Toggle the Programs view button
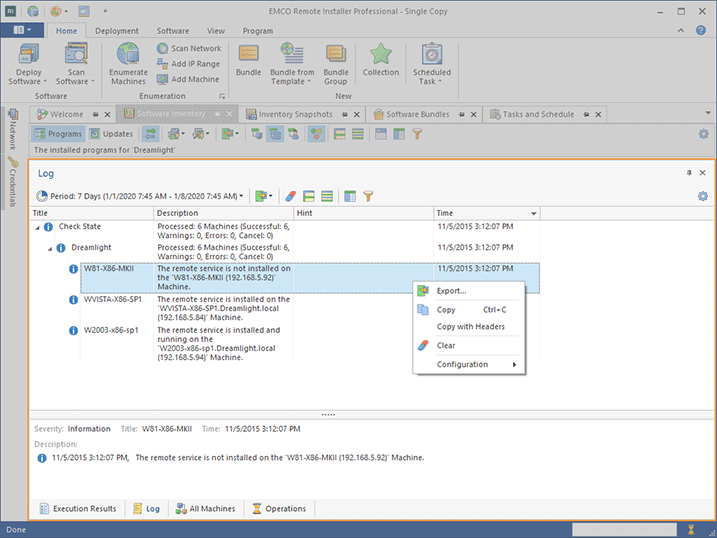This screenshot has width=717, height=538. click(58, 134)
